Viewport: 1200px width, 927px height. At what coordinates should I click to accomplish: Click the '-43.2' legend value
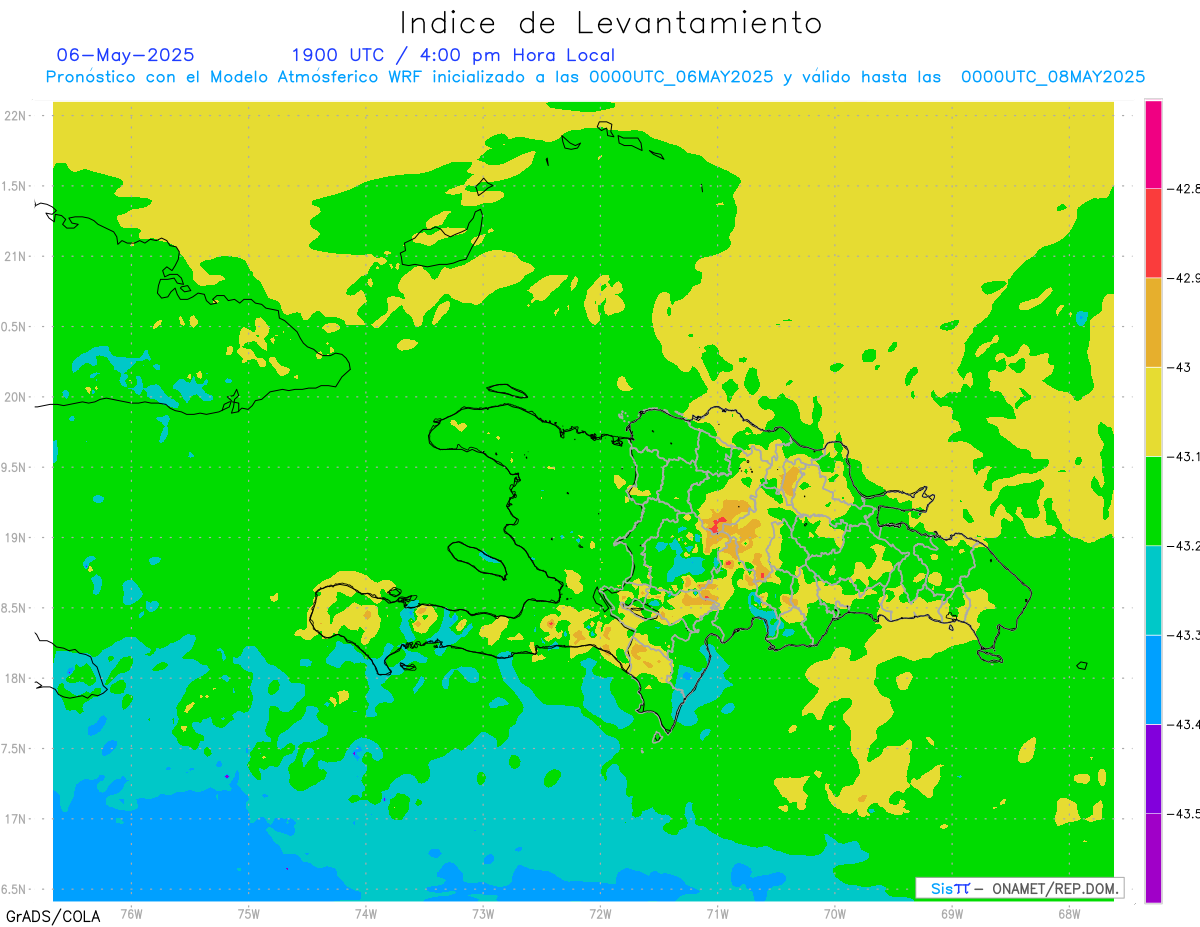(1183, 545)
